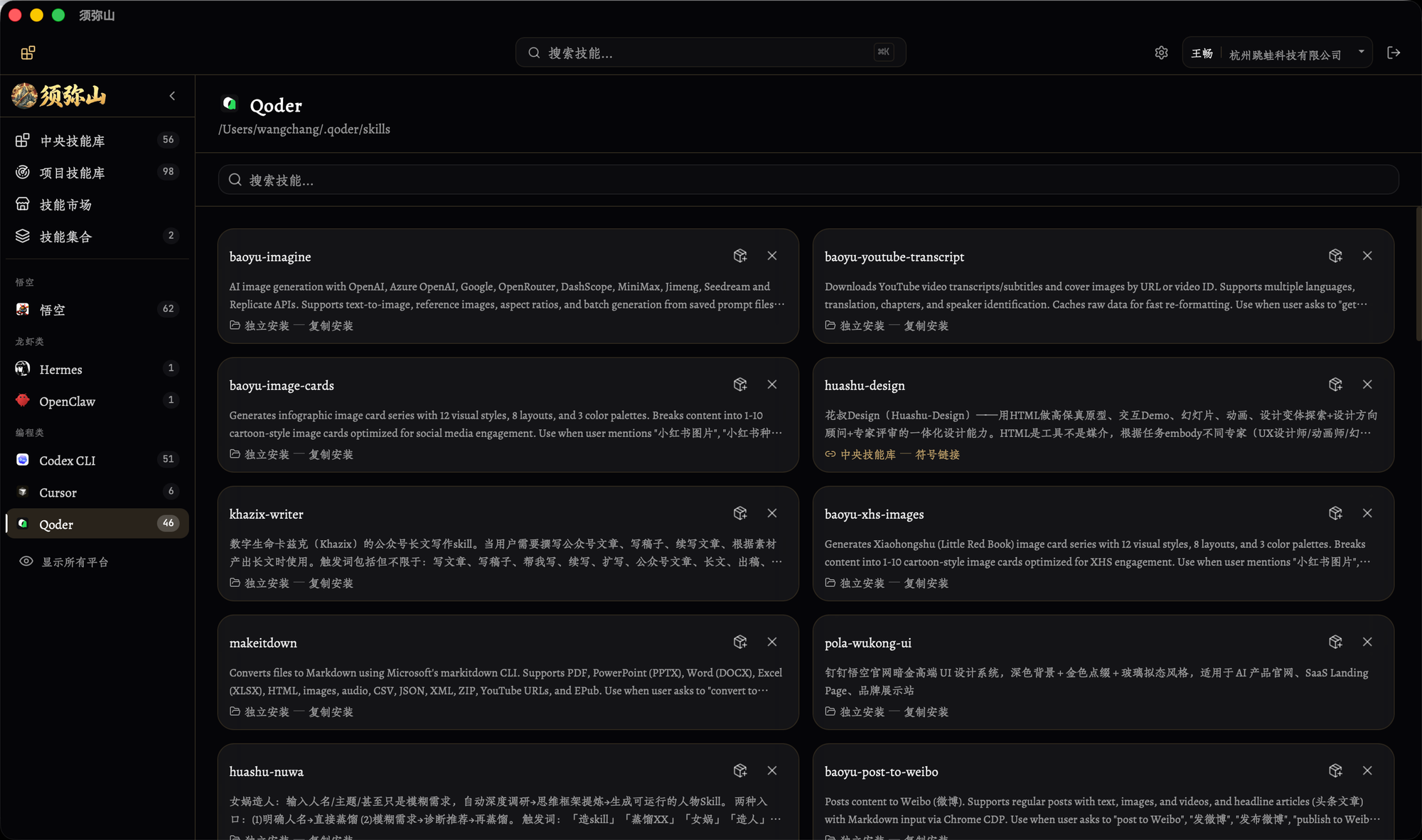The height and width of the screenshot is (840, 1422).
Task: Click 独立安装 label on makeitdown card
Action: 267,712
